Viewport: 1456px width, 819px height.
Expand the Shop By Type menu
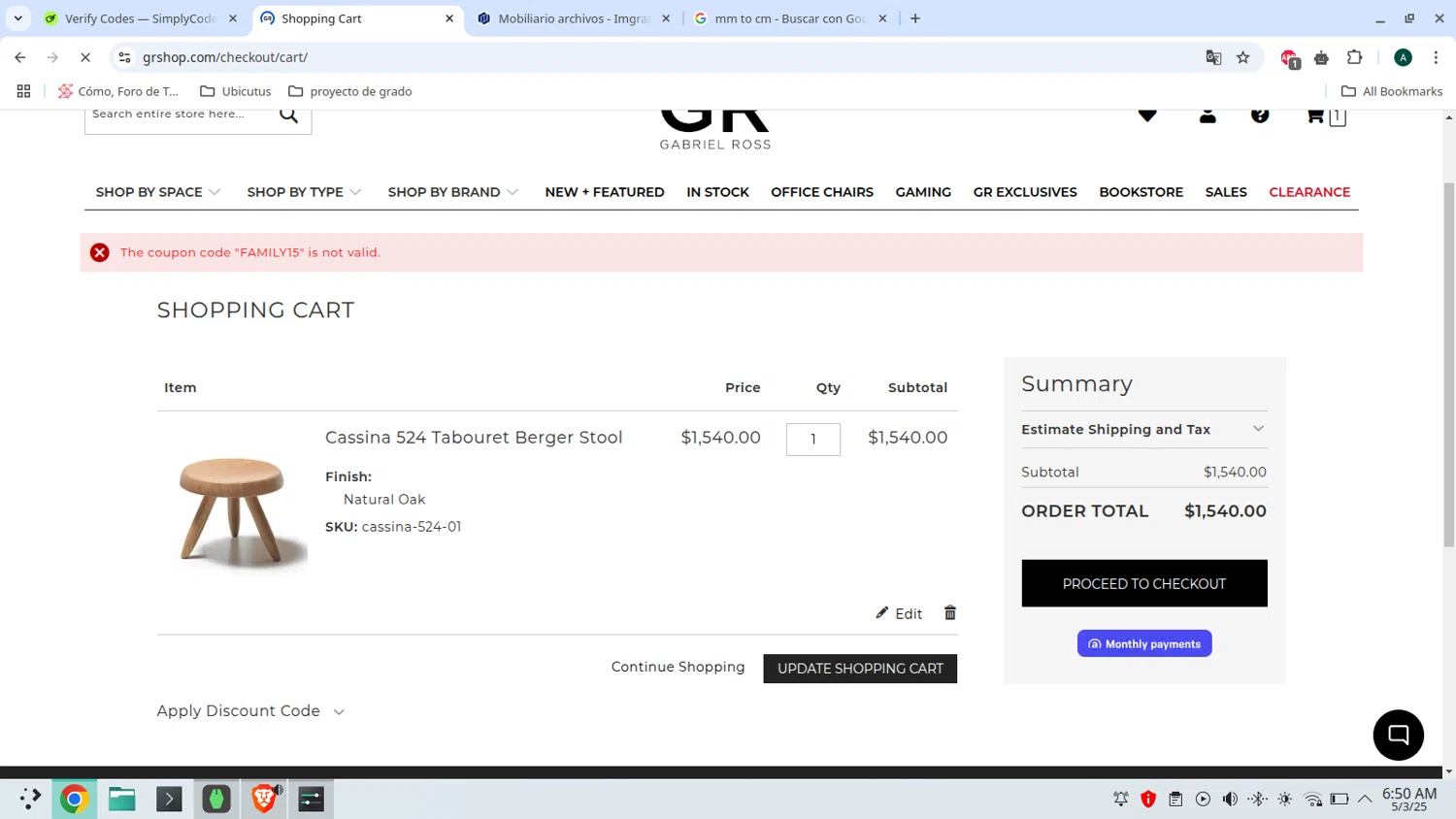pyautogui.click(x=304, y=192)
